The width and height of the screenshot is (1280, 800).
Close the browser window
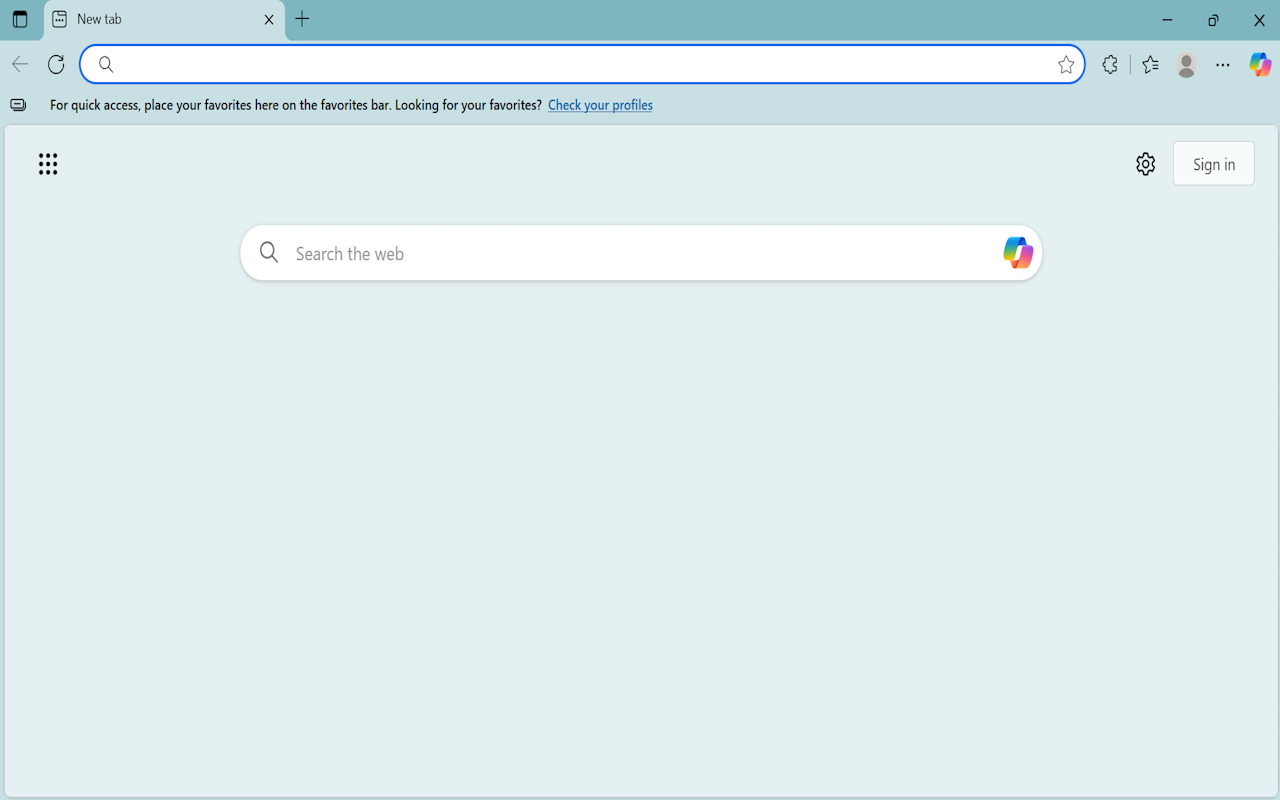1259,20
